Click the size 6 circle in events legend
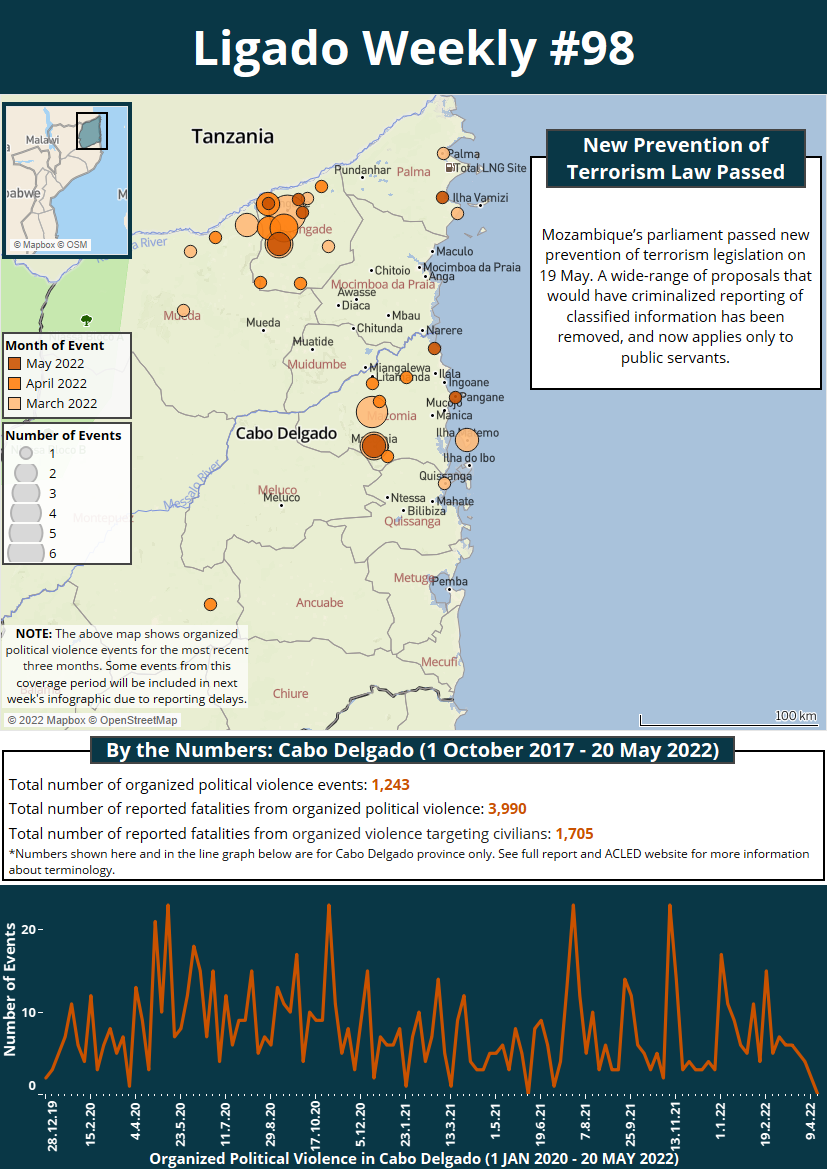Screen dimensions: 827x1169 tap(26, 553)
